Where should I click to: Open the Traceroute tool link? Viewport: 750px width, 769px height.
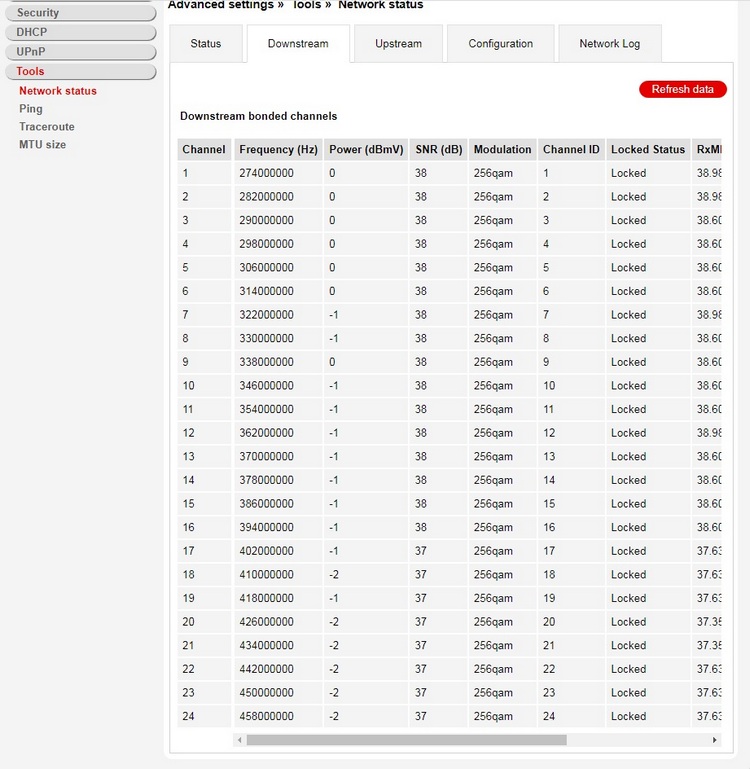pyautogui.click(x=47, y=127)
